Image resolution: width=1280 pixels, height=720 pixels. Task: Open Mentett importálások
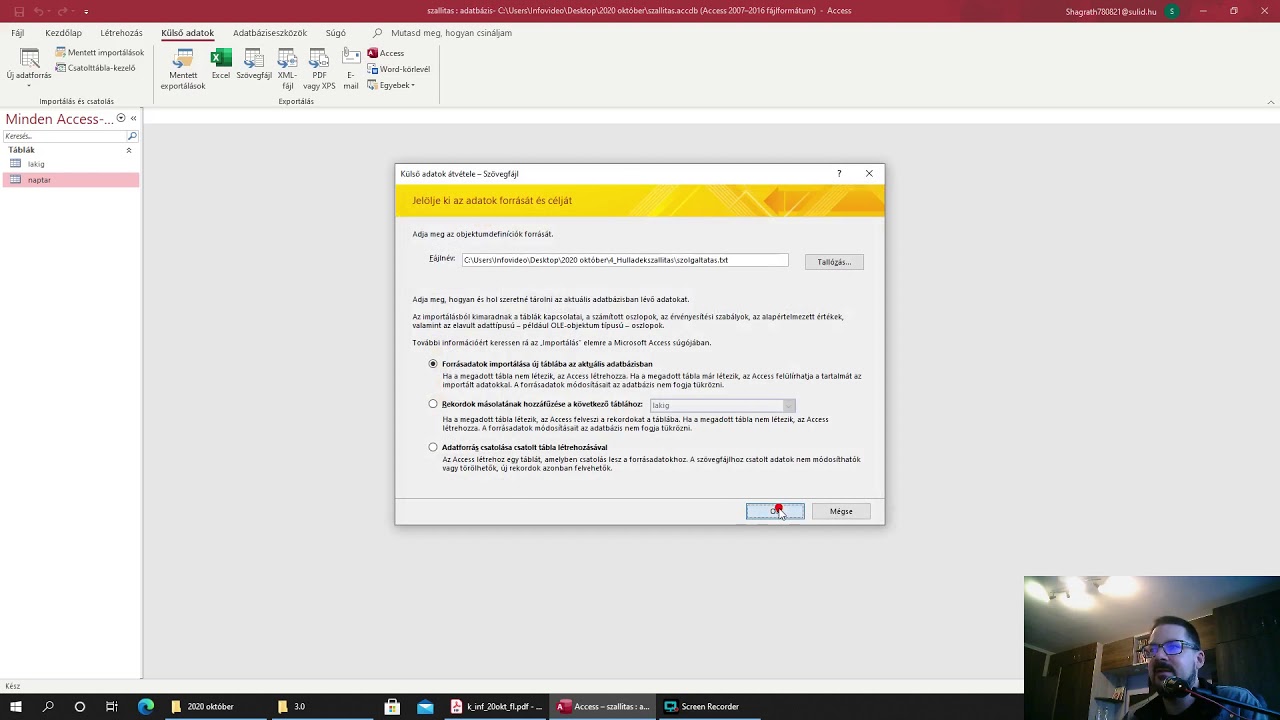coord(99,52)
